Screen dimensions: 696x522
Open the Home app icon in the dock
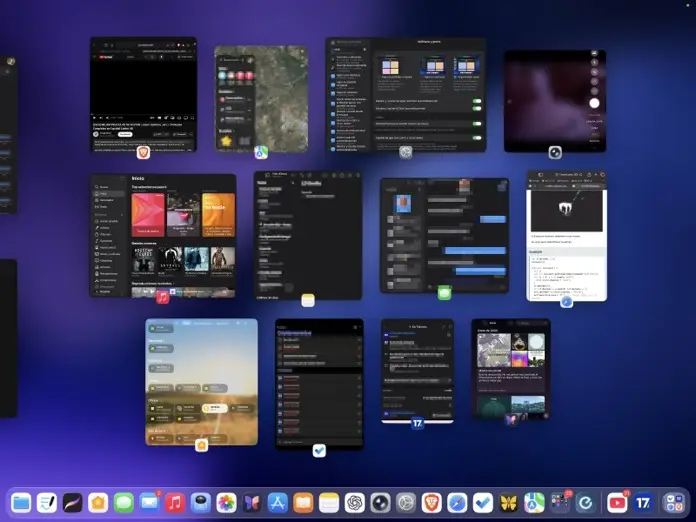pyautogui.click(x=98, y=503)
